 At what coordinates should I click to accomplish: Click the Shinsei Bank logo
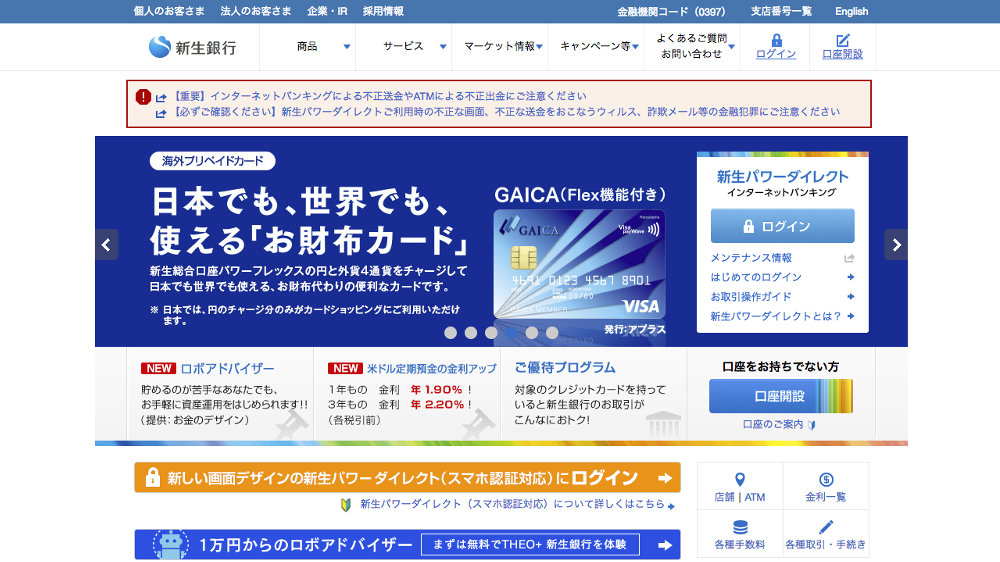point(192,47)
